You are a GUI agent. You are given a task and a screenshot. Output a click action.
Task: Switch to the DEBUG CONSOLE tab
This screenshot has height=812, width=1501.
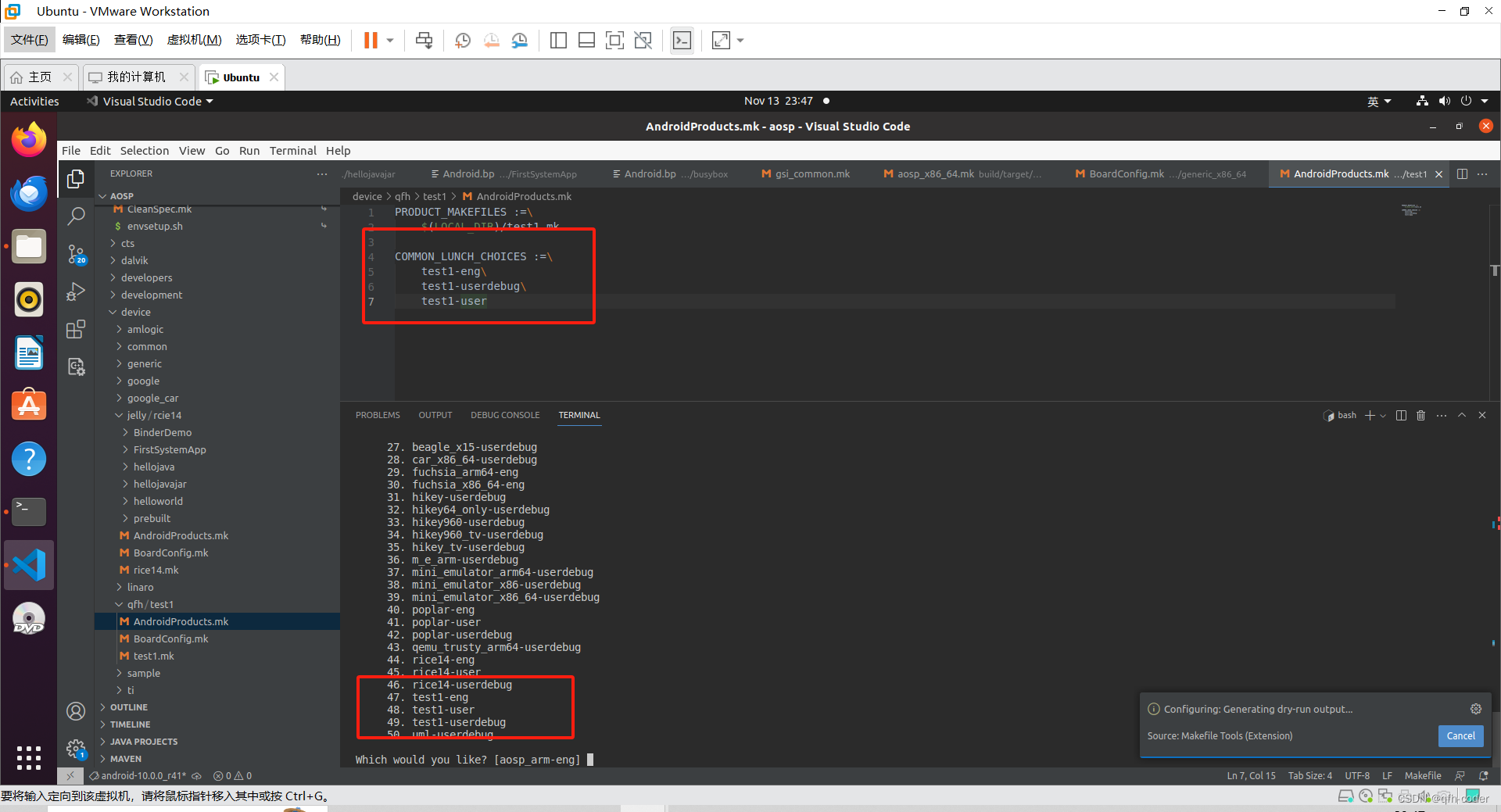(x=505, y=416)
